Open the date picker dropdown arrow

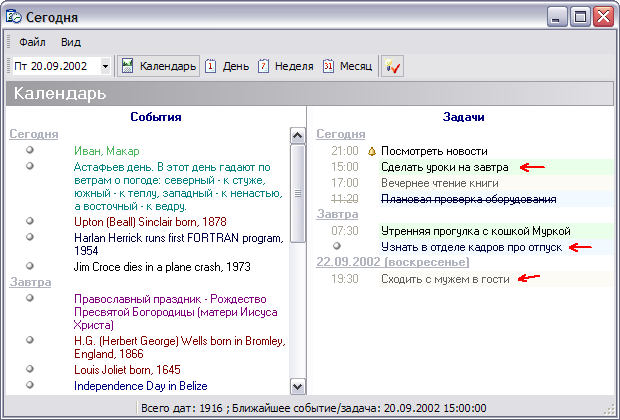(105, 66)
